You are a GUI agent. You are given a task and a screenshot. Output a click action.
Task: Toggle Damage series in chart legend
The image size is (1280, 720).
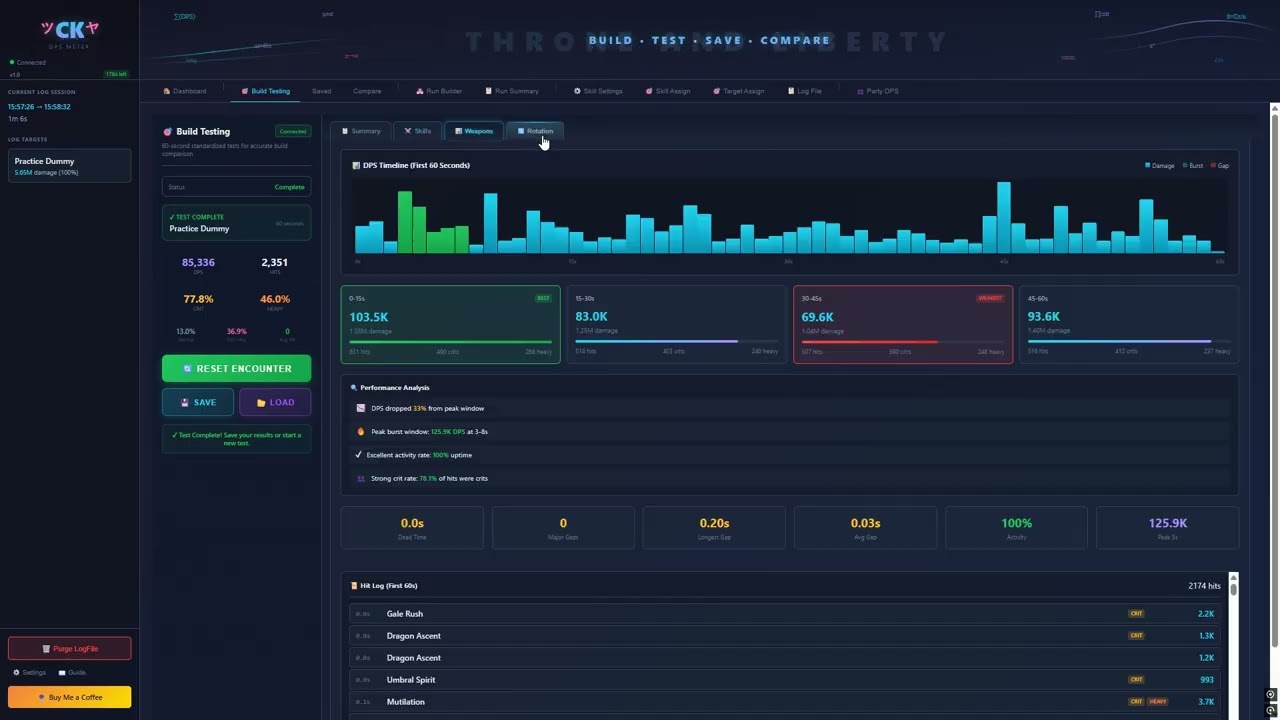tap(1159, 166)
